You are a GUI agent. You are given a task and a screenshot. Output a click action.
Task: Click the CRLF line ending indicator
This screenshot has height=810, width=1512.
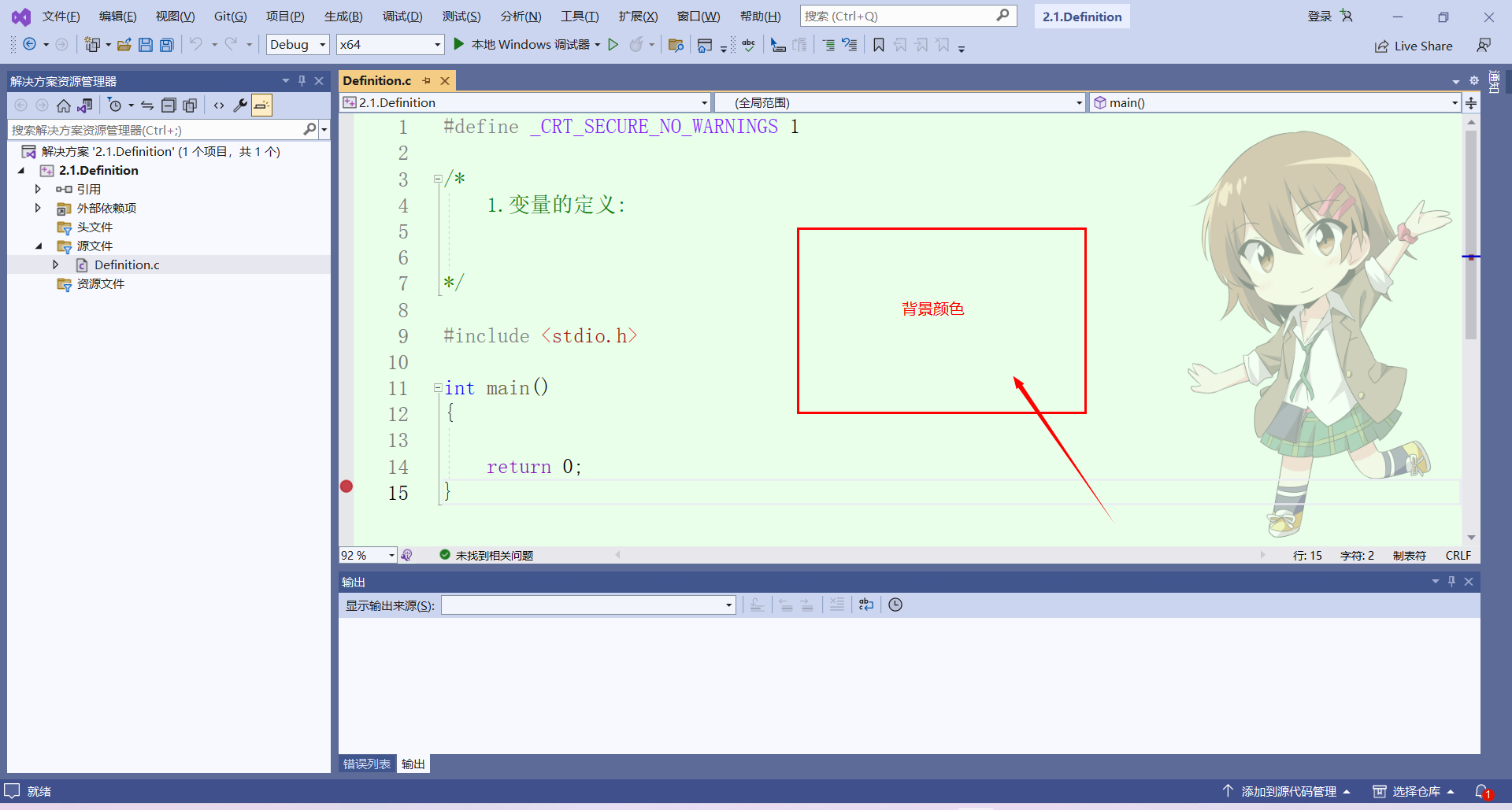[x=1458, y=555]
